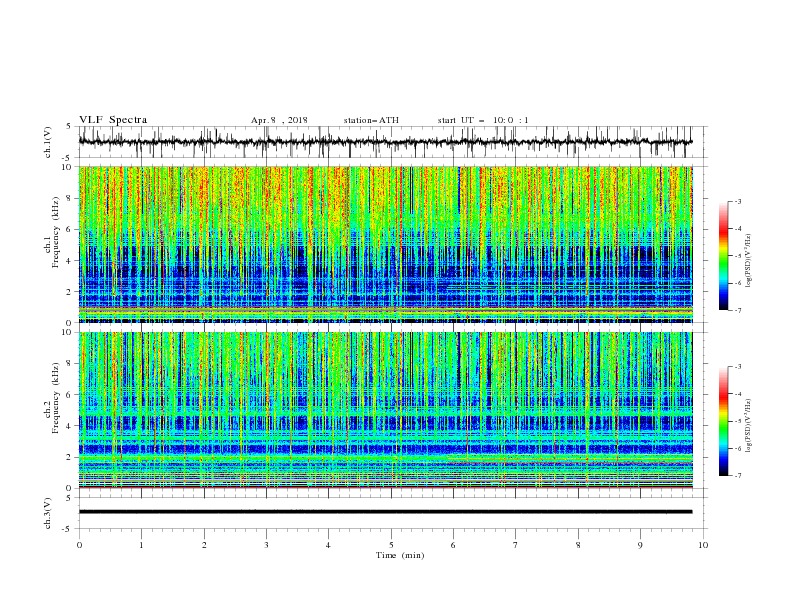Click the time axis tick label "1"
This screenshot has height=612, width=792.
point(141,545)
